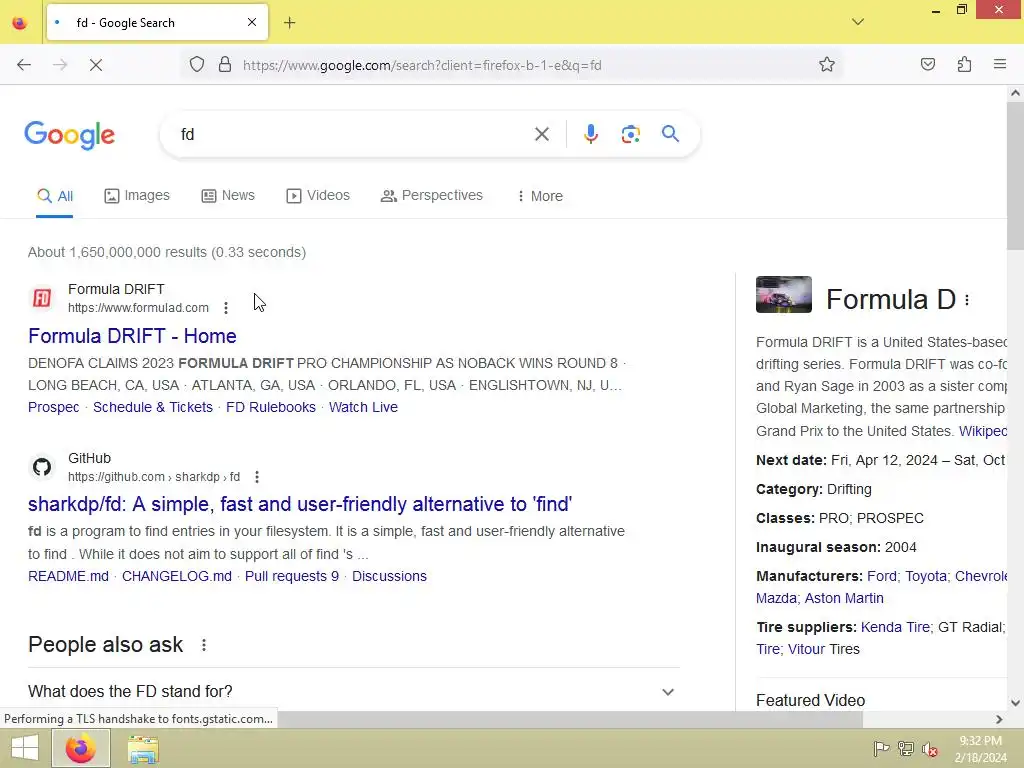Click the Google logo
The height and width of the screenshot is (768, 1024).
click(x=70, y=135)
